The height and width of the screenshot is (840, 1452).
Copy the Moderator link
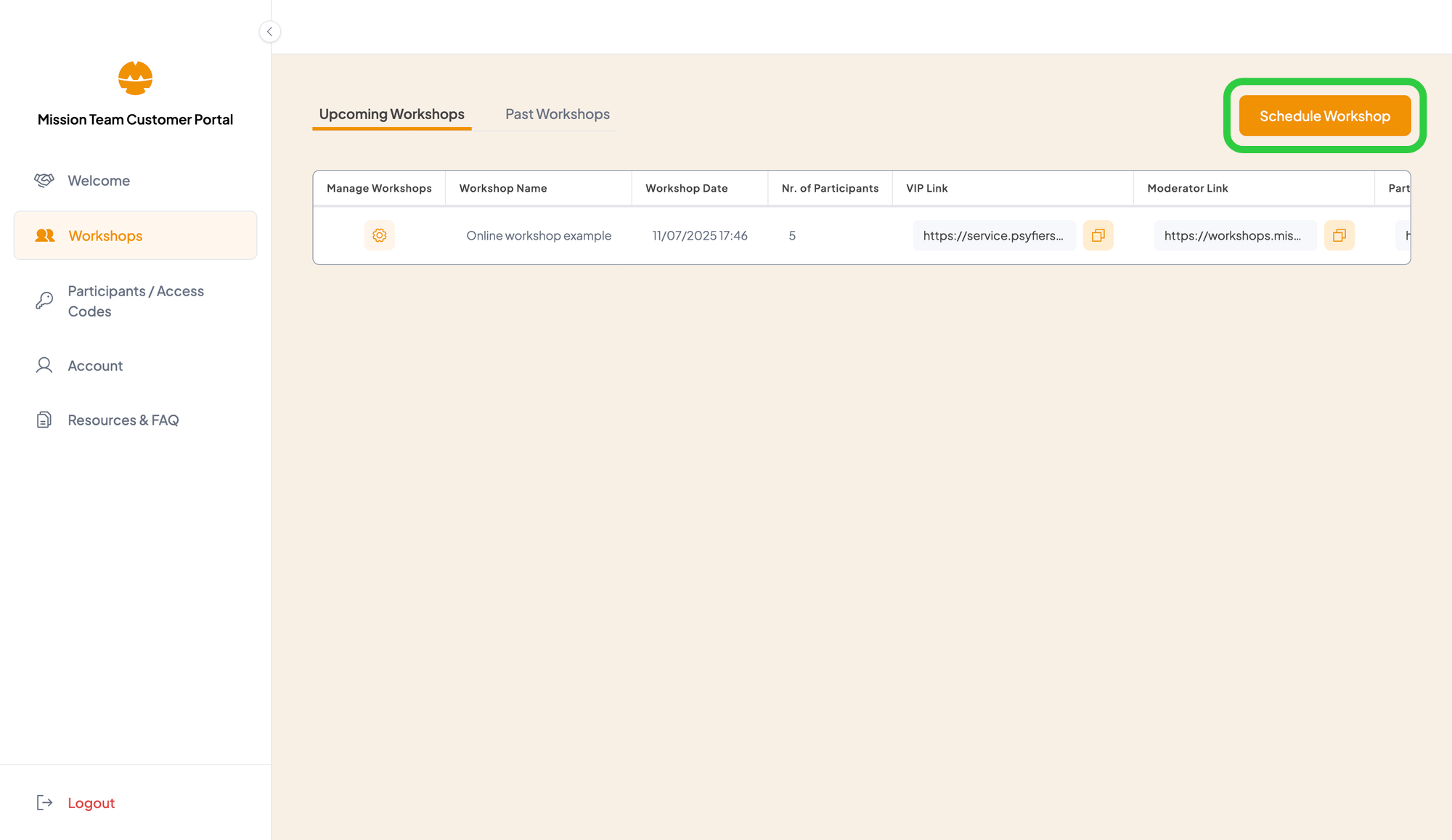[1339, 235]
